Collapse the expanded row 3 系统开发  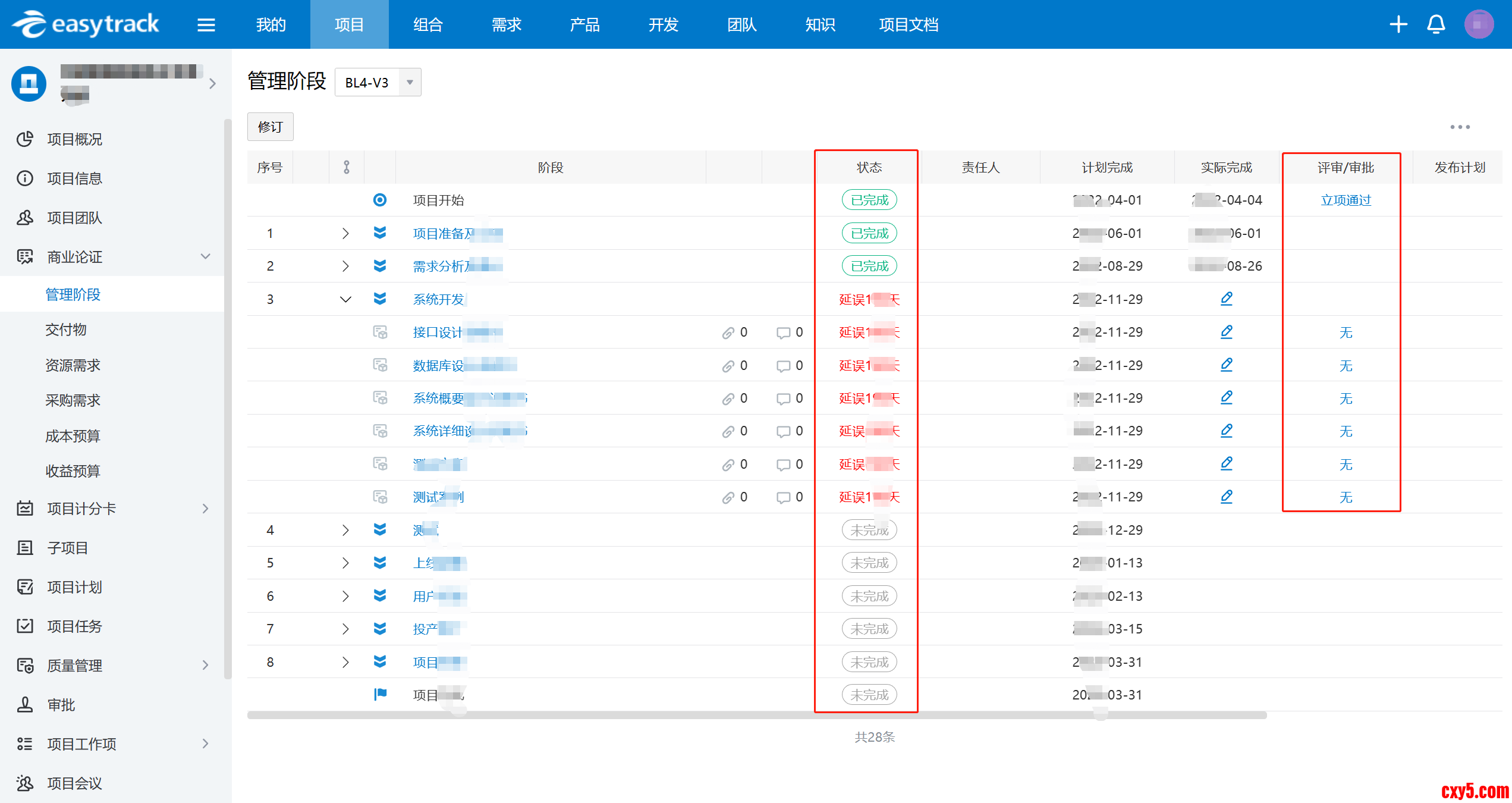345,299
